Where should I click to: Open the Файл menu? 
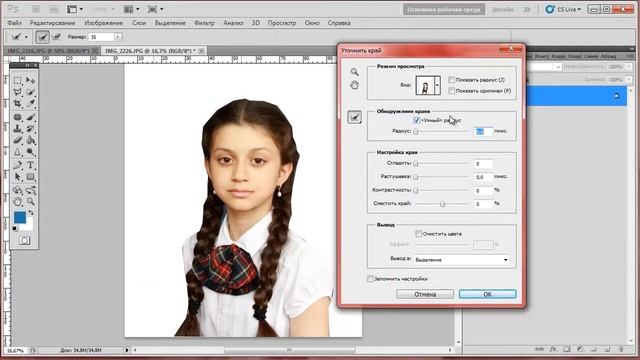point(15,23)
